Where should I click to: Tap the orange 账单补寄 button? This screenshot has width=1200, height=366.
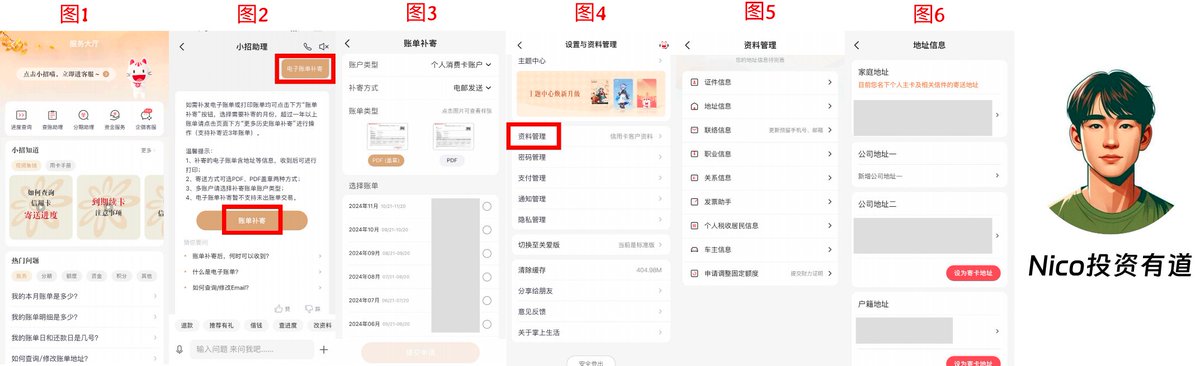[252, 219]
